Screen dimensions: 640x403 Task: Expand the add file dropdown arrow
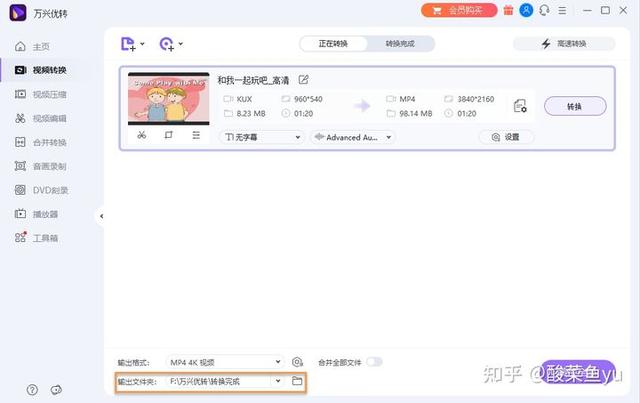coord(142,44)
